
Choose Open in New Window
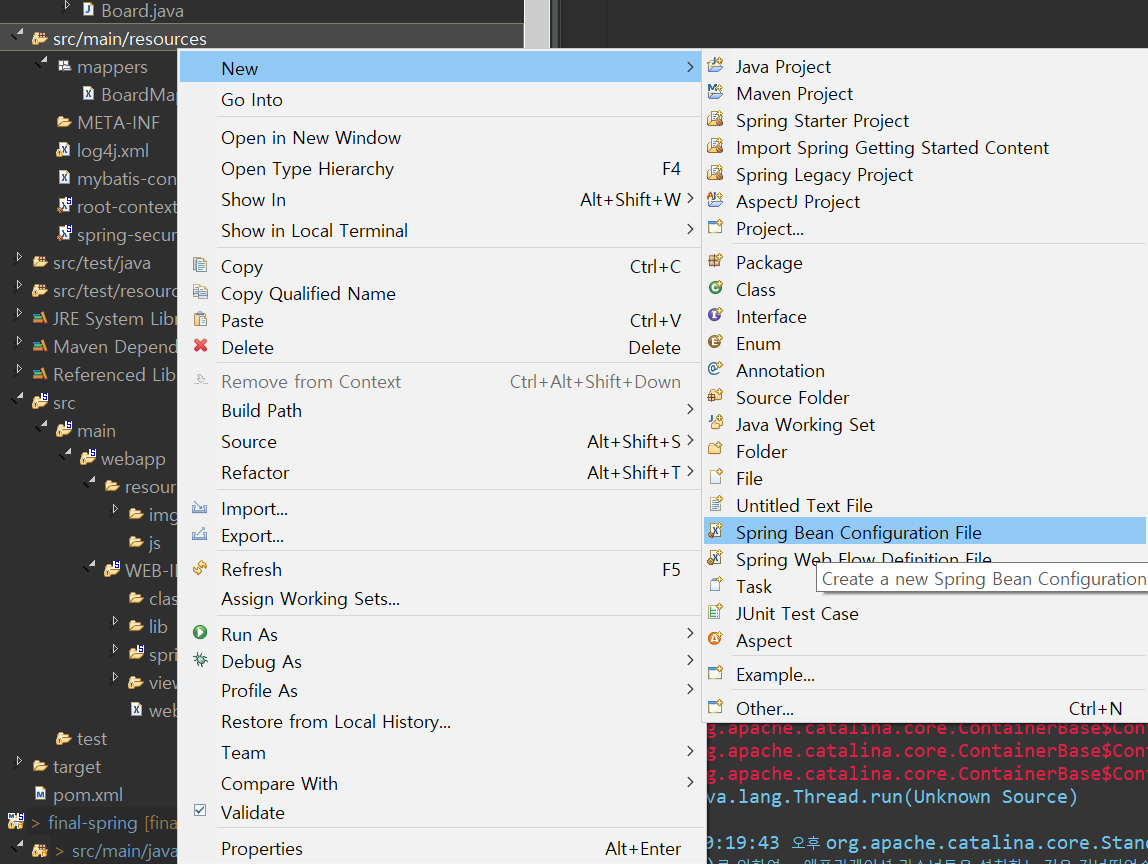(x=440, y=138)
